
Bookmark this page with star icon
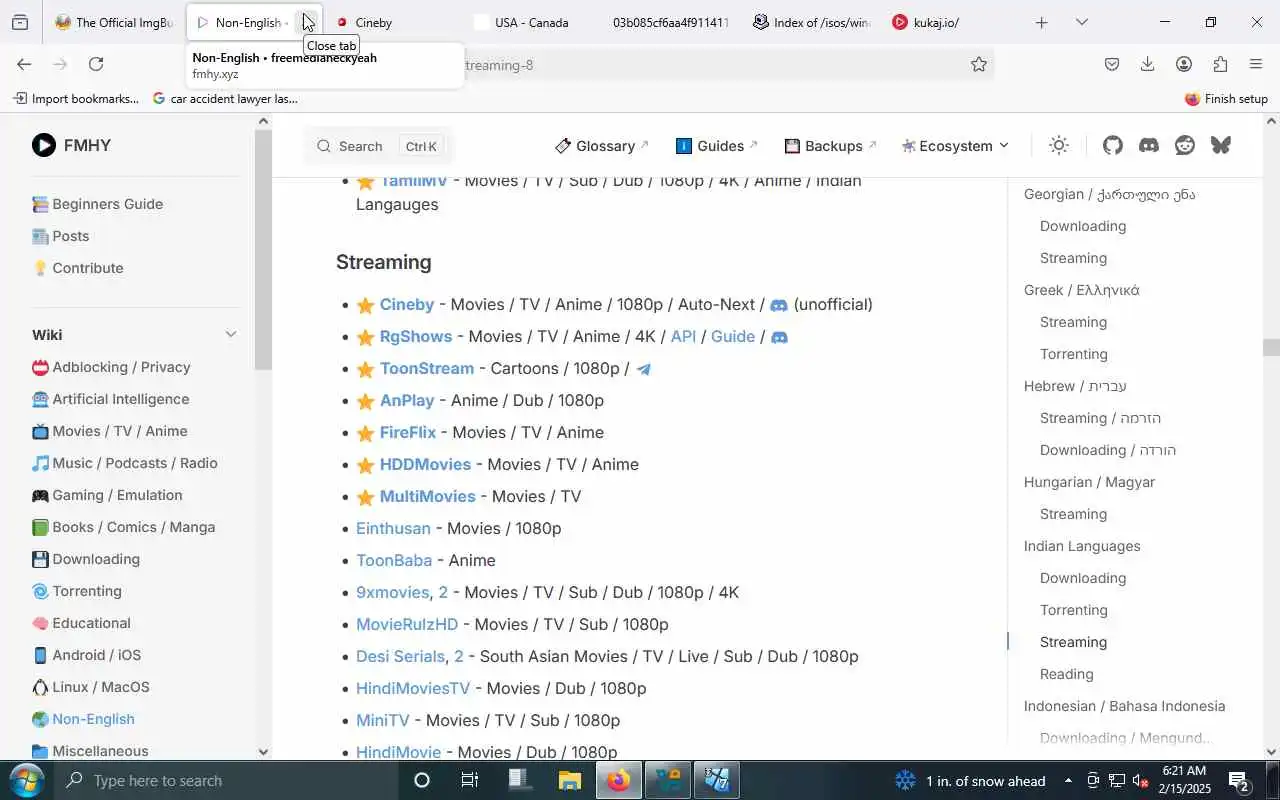pyautogui.click(x=979, y=64)
